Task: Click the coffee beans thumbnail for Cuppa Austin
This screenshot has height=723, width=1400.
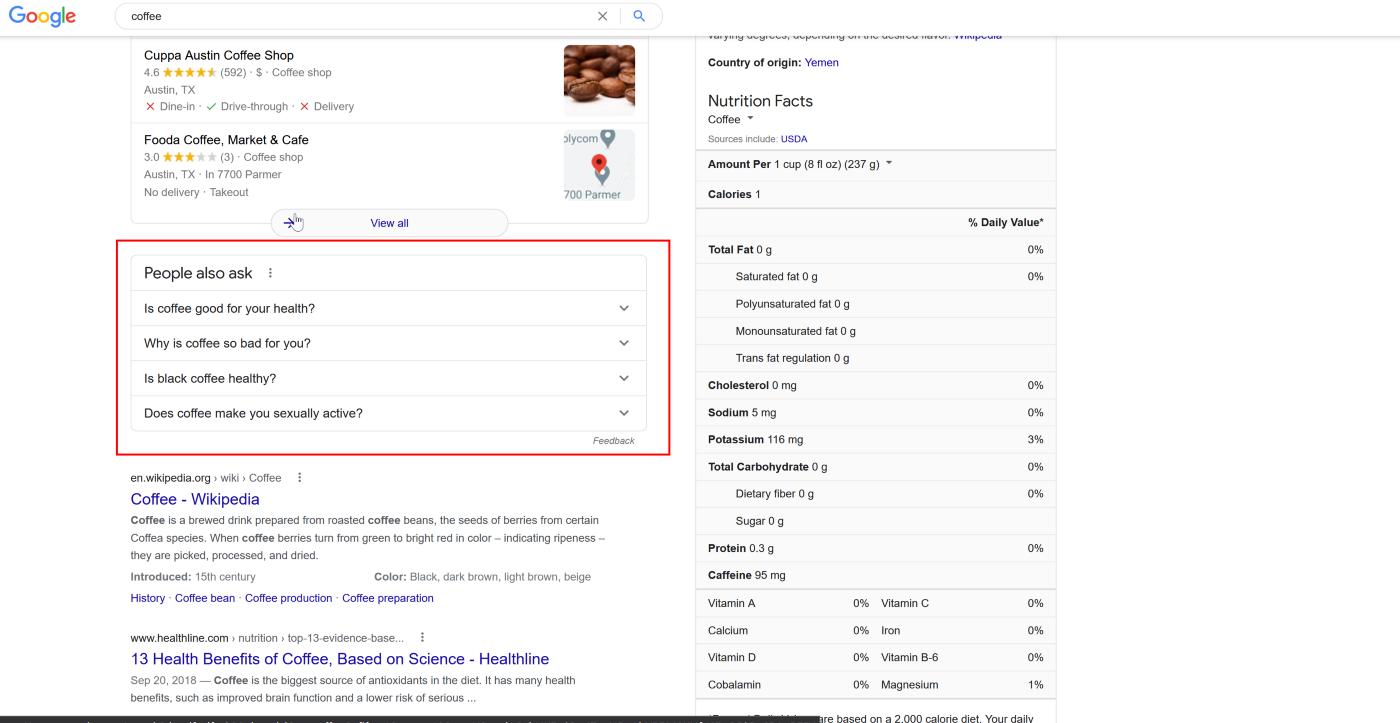Action: 598,80
